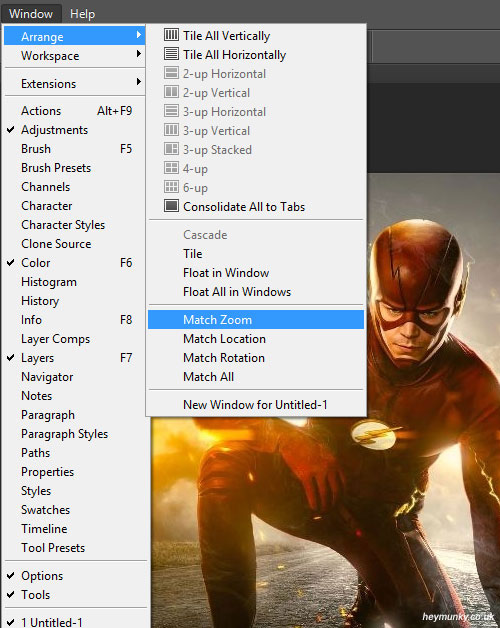
Task: Select Float in Window
Action: point(256,273)
